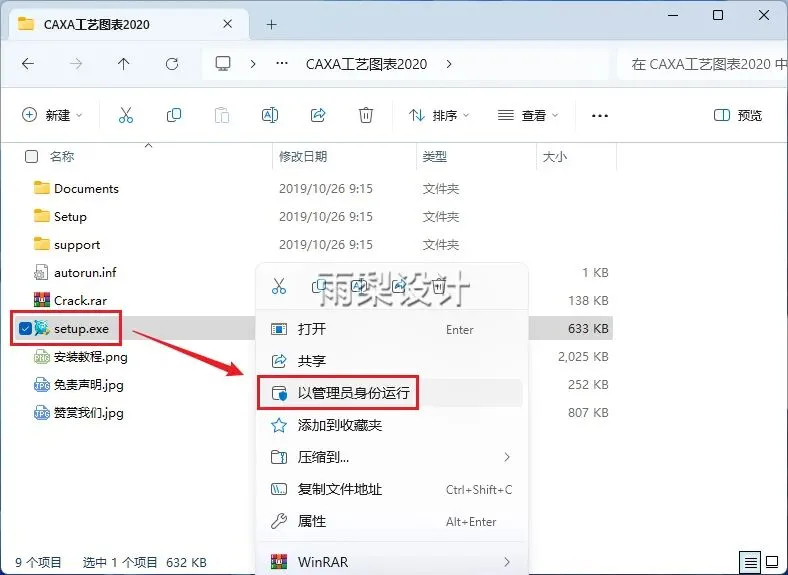
Task: Click the Back navigation arrow
Action: coord(28,64)
